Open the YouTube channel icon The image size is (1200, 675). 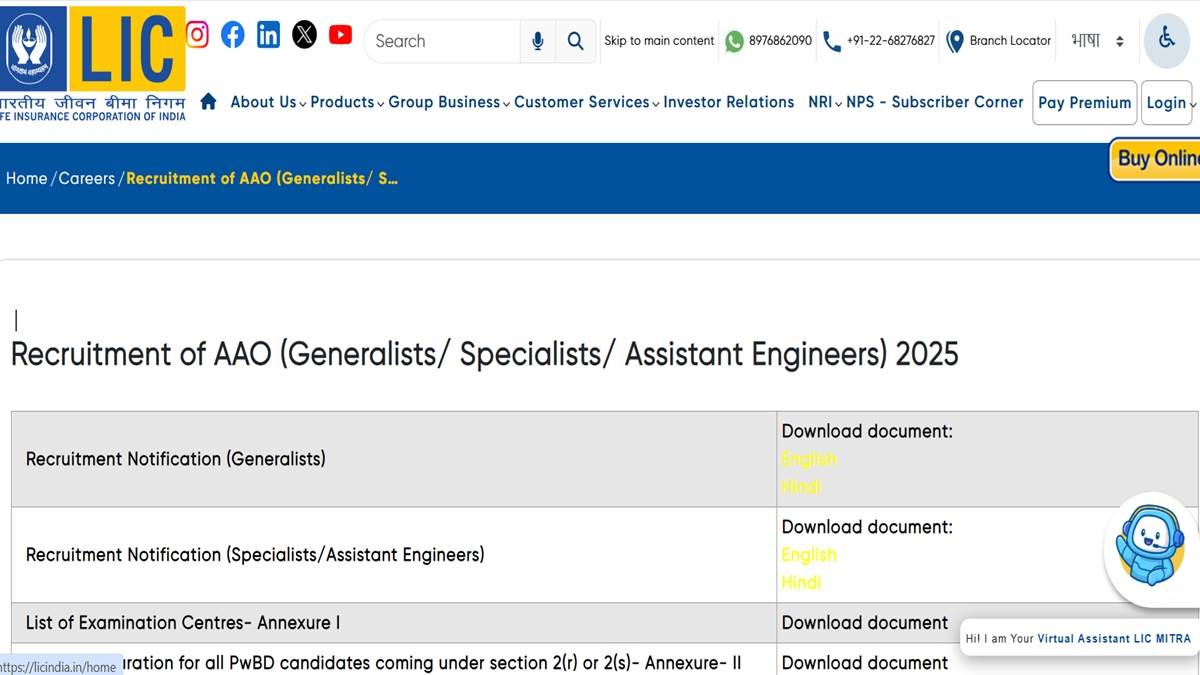pos(340,35)
